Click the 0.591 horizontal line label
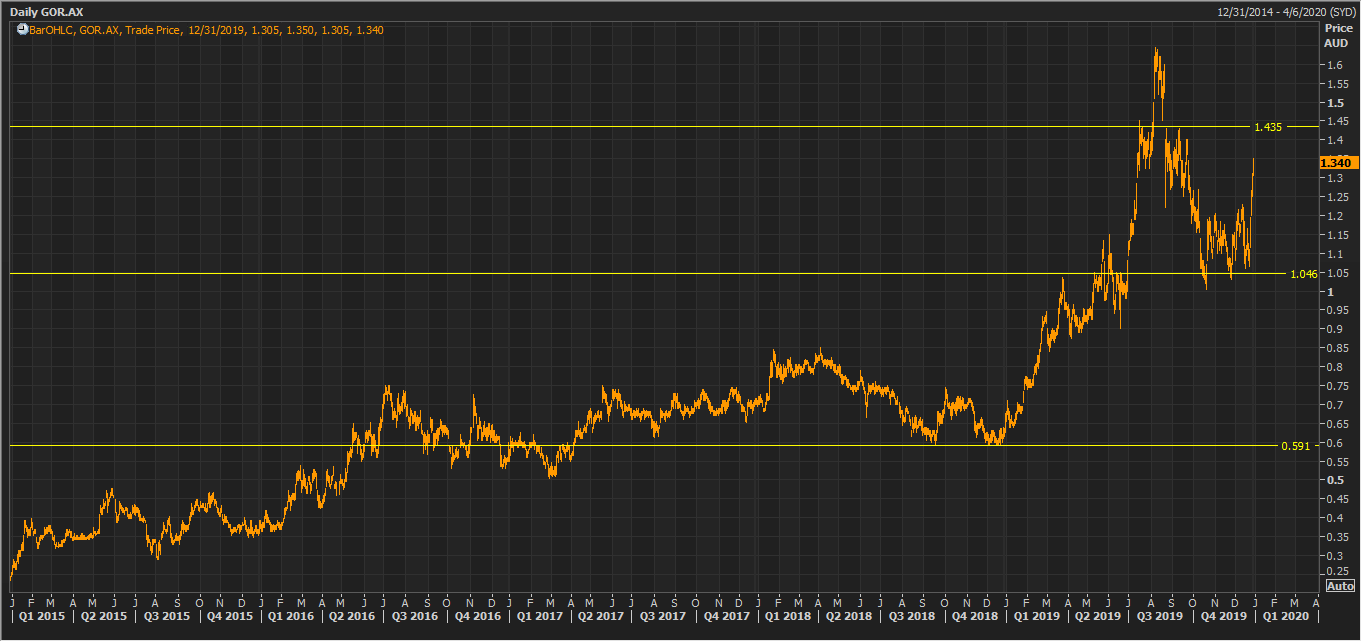This screenshot has height=642, width=1362. (1295, 446)
